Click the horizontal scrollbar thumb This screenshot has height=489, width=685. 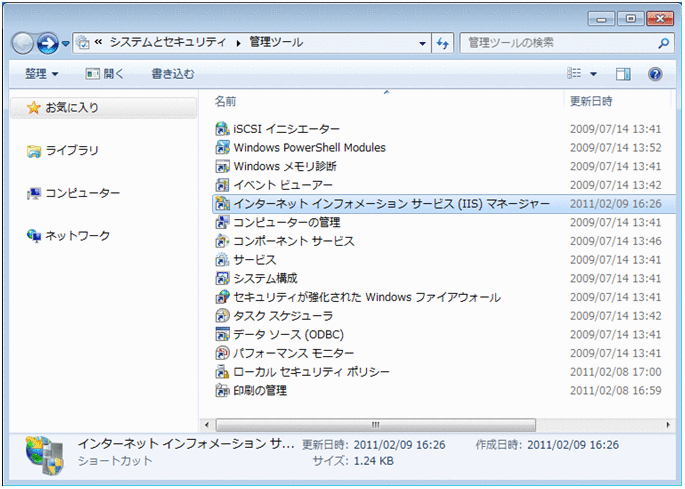(376, 425)
